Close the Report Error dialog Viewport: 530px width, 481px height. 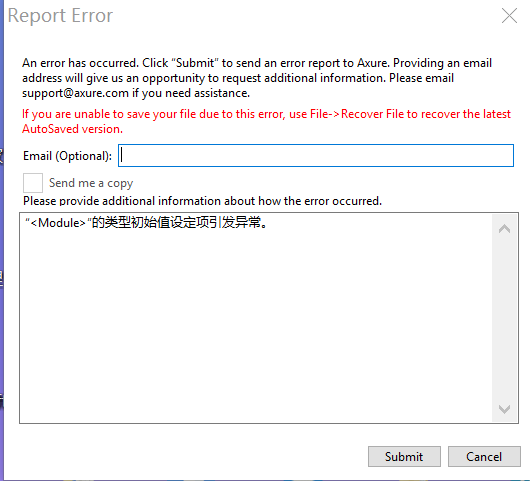(509, 16)
